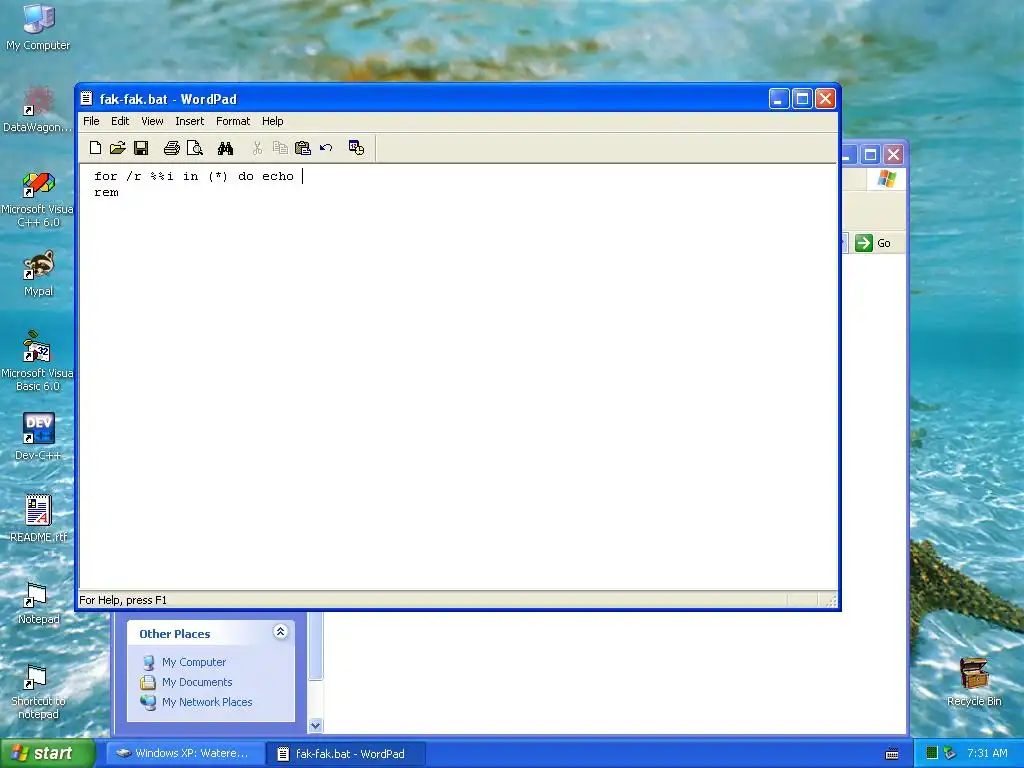Screen dimensions: 1024x768
Task: Select the Dev-C++ desktop icon
Action: coord(38,436)
